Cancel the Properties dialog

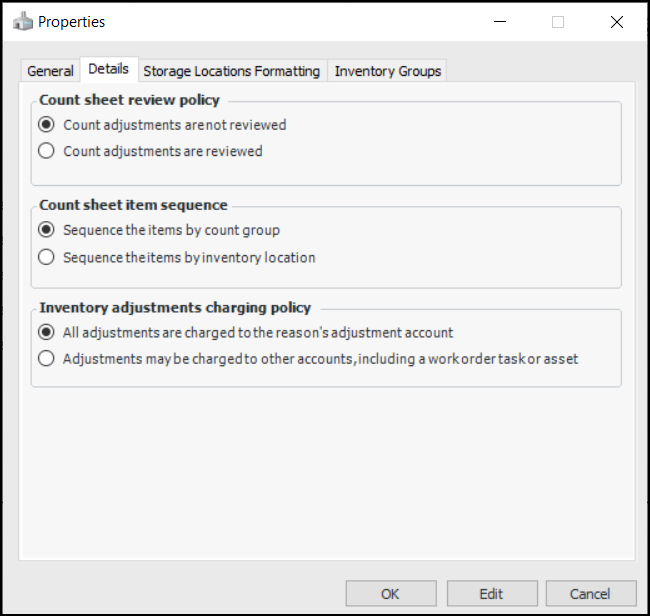[x=591, y=594]
